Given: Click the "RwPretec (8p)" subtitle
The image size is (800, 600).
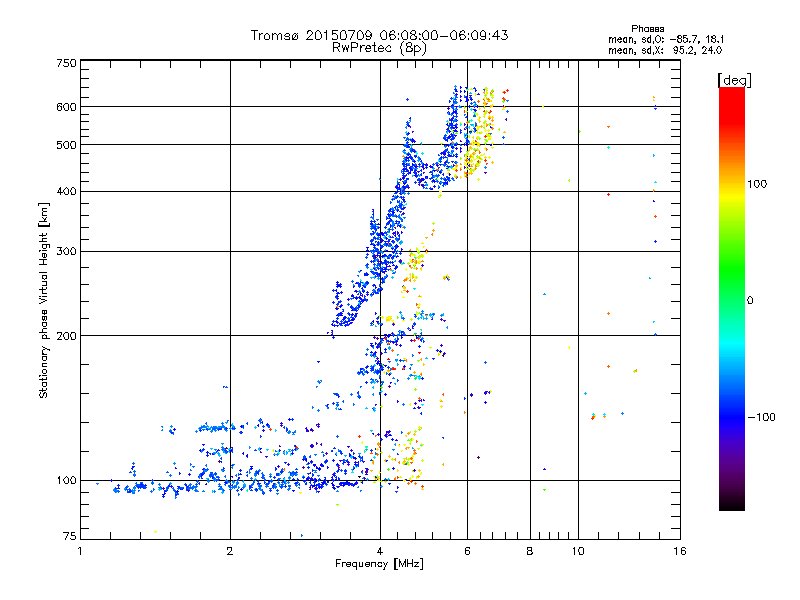Looking at the screenshot, I should 379,48.
